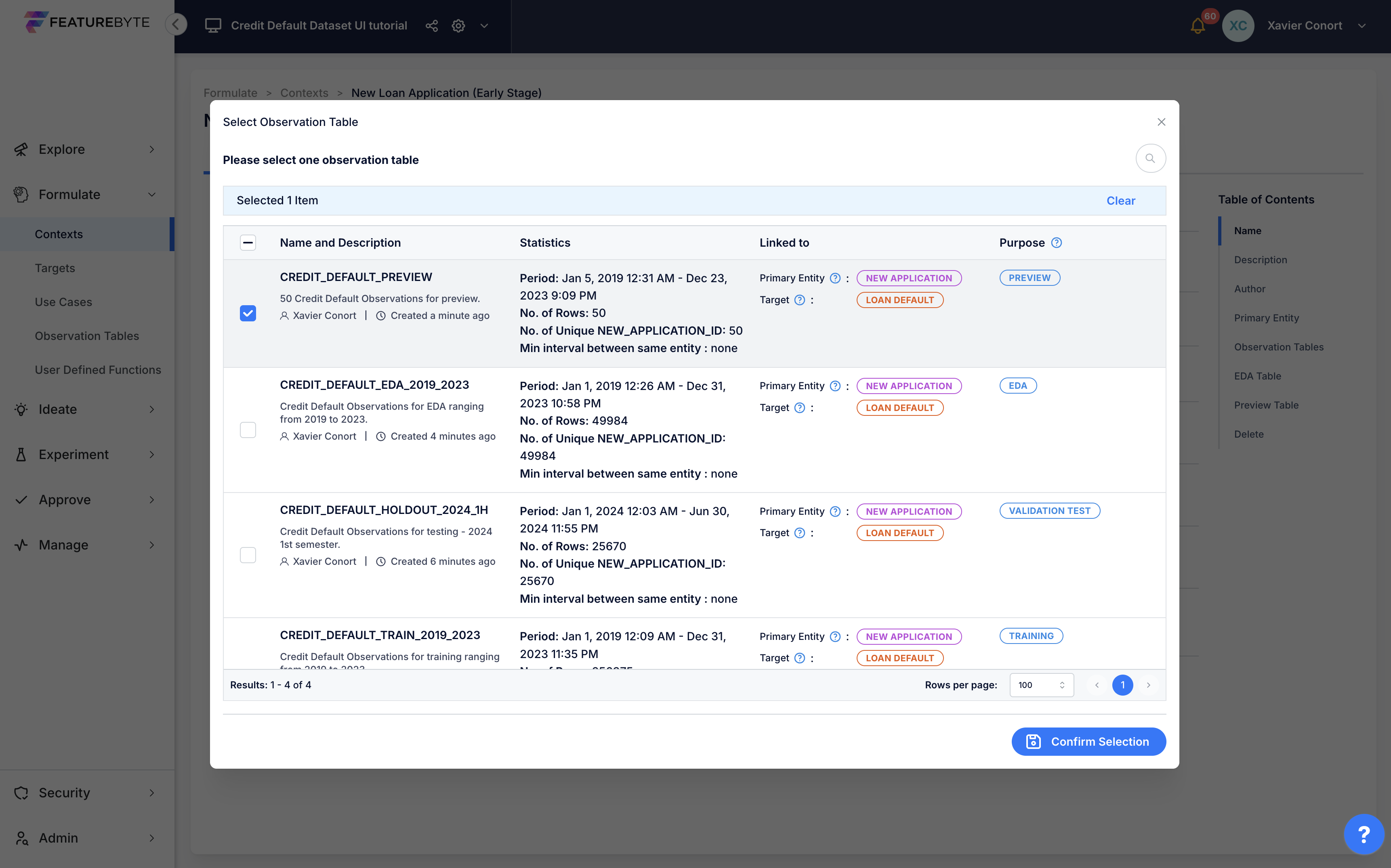Click the Admin user icon
The image size is (1391, 868).
pos(21,838)
